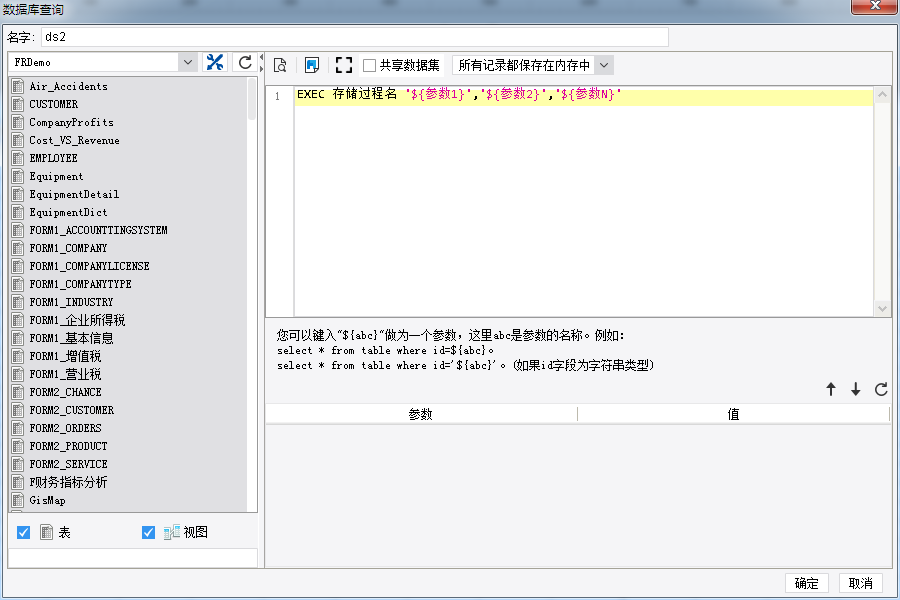The image size is (900, 600).
Task: Move the parameter down with the down arrow
Action: coord(856,389)
